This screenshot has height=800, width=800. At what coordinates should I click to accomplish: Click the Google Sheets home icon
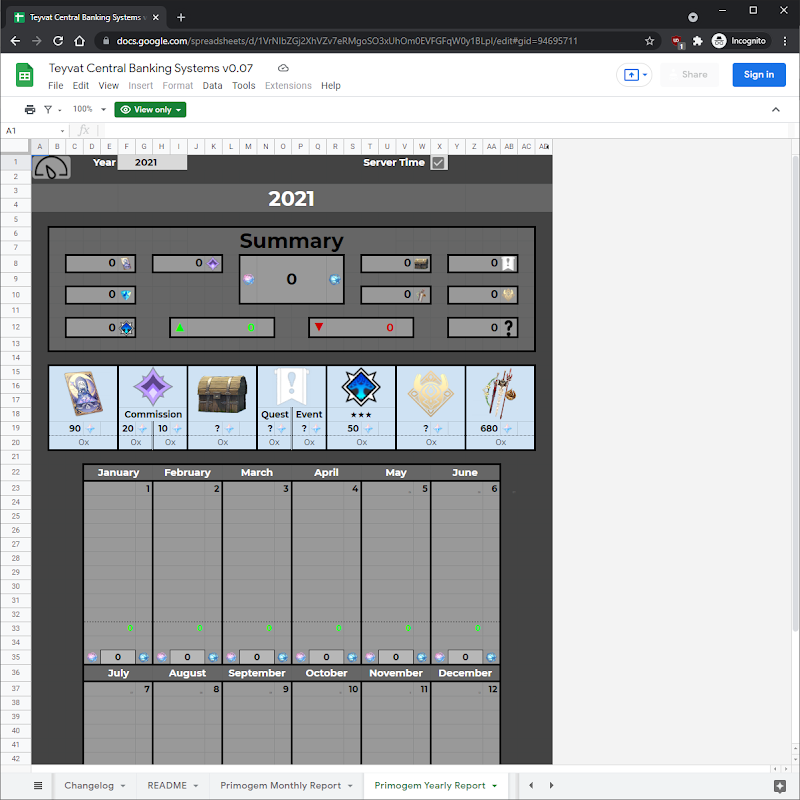pos(24,75)
